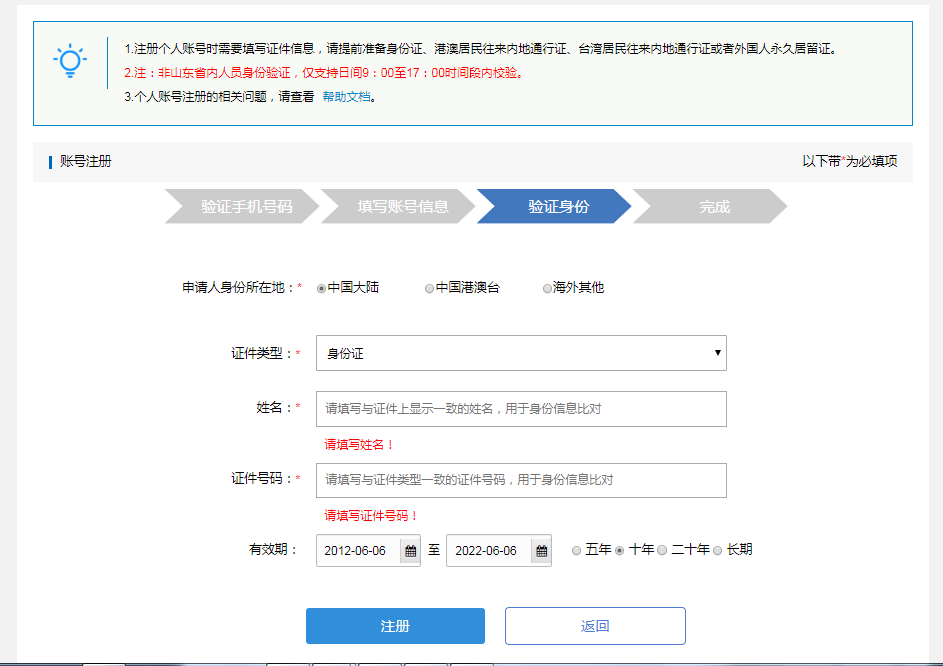
Task: Click the 2012-06-06 start date field
Action: click(360, 550)
